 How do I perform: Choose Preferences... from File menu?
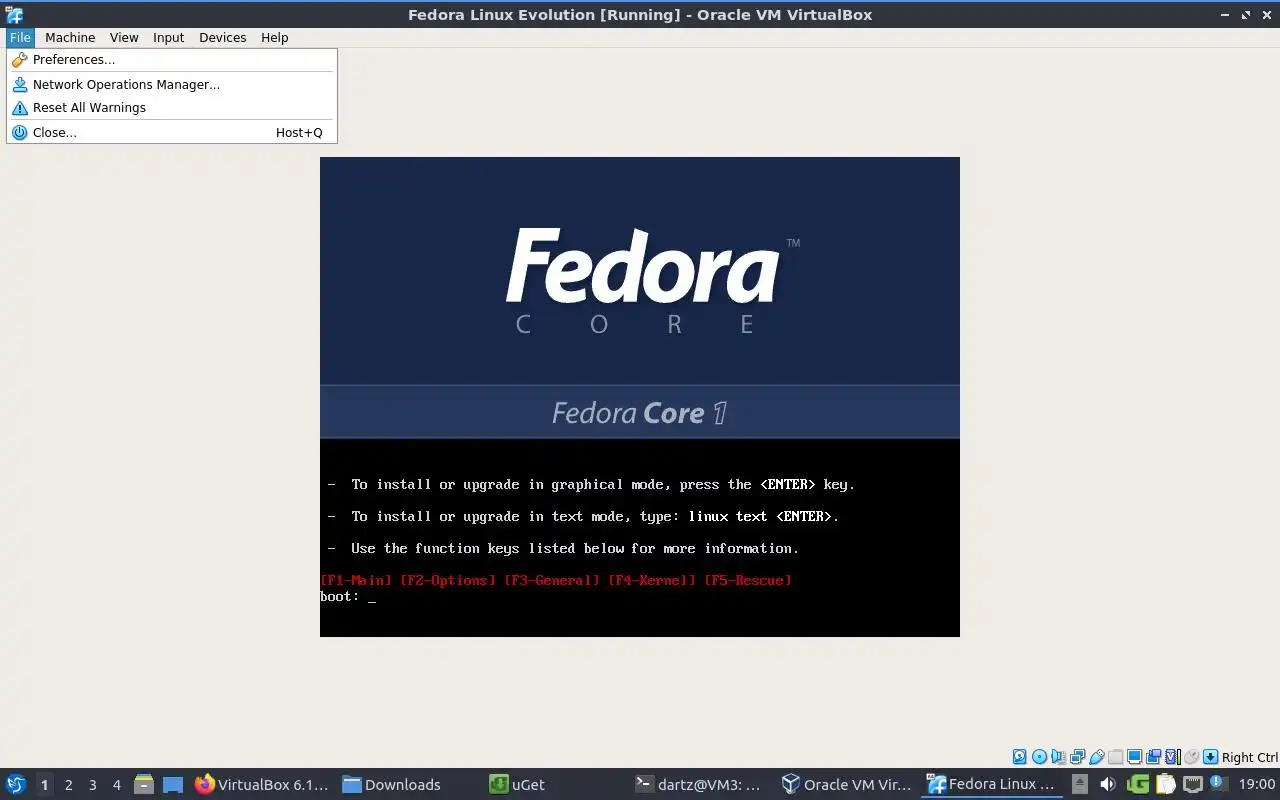click(172, 60)
